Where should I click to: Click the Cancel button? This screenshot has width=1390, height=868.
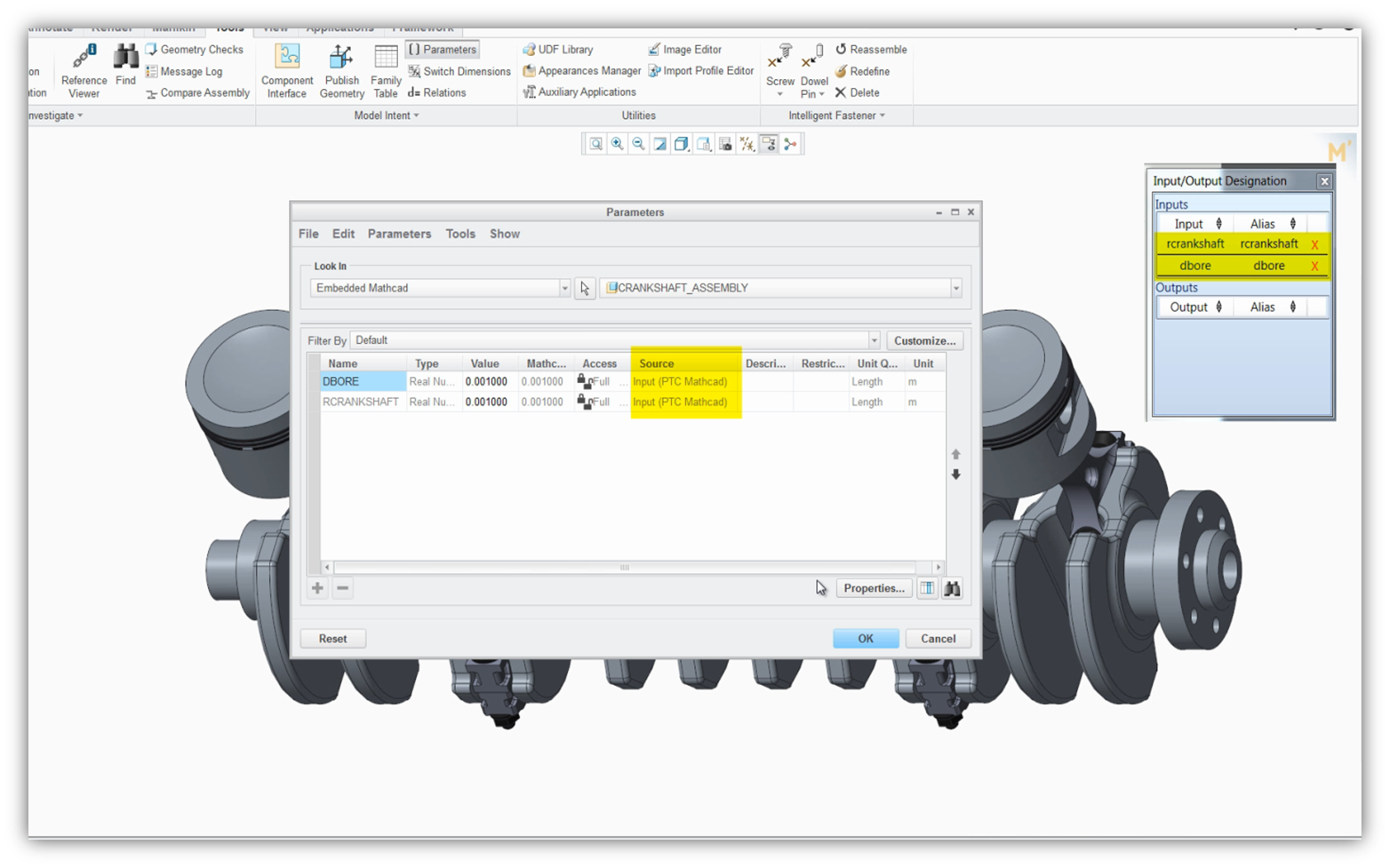coord(938,639)
